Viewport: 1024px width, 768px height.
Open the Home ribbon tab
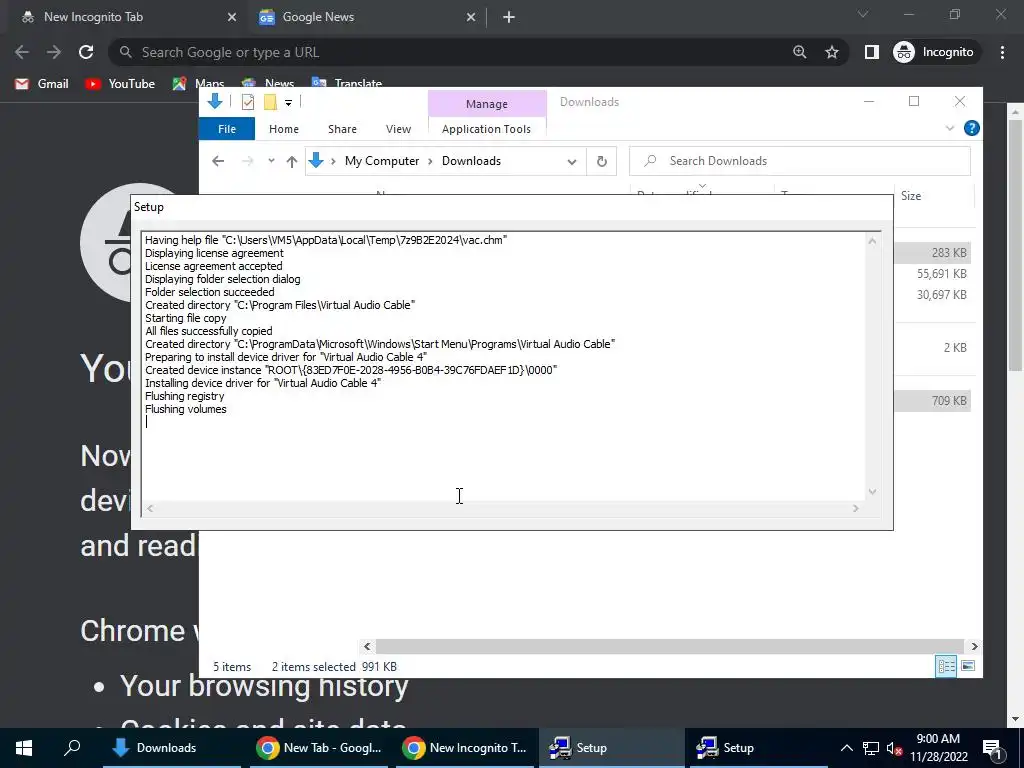click(x=283, y=129)
